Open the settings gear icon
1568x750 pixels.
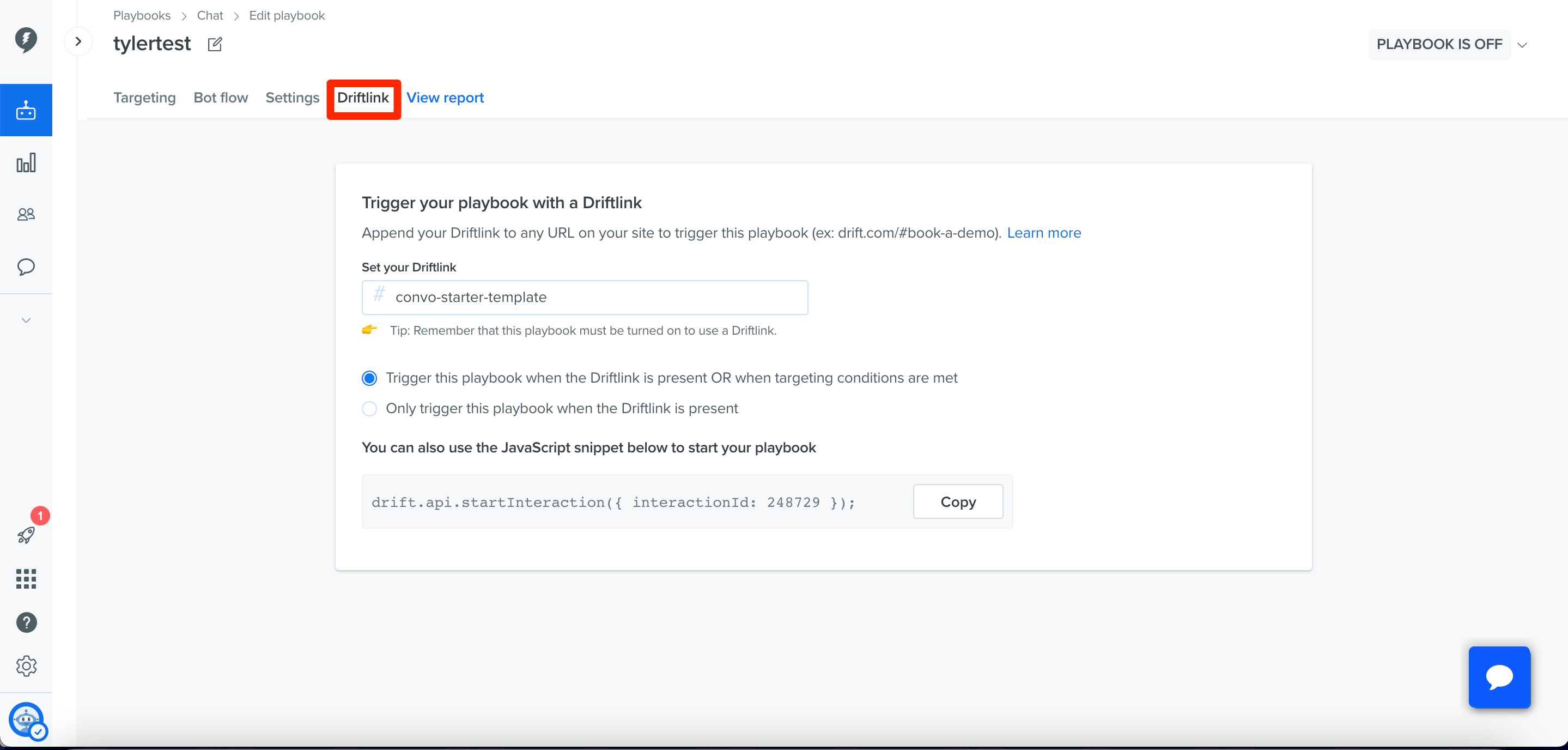pyautogui.click(x=26, y=666)
